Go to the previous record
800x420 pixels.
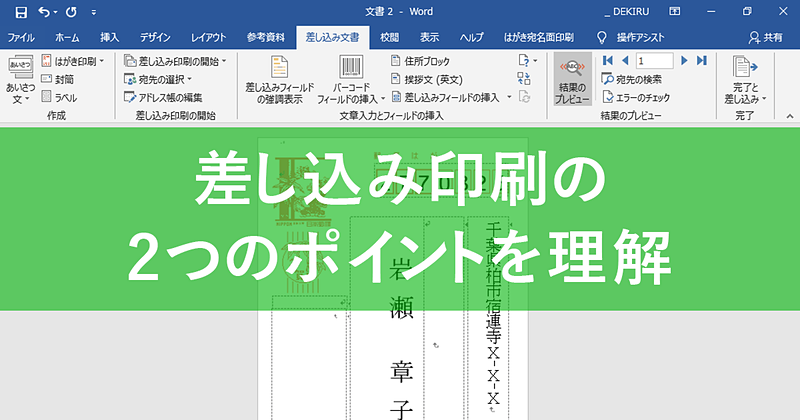pyautogui.click(x=625, y=61)
